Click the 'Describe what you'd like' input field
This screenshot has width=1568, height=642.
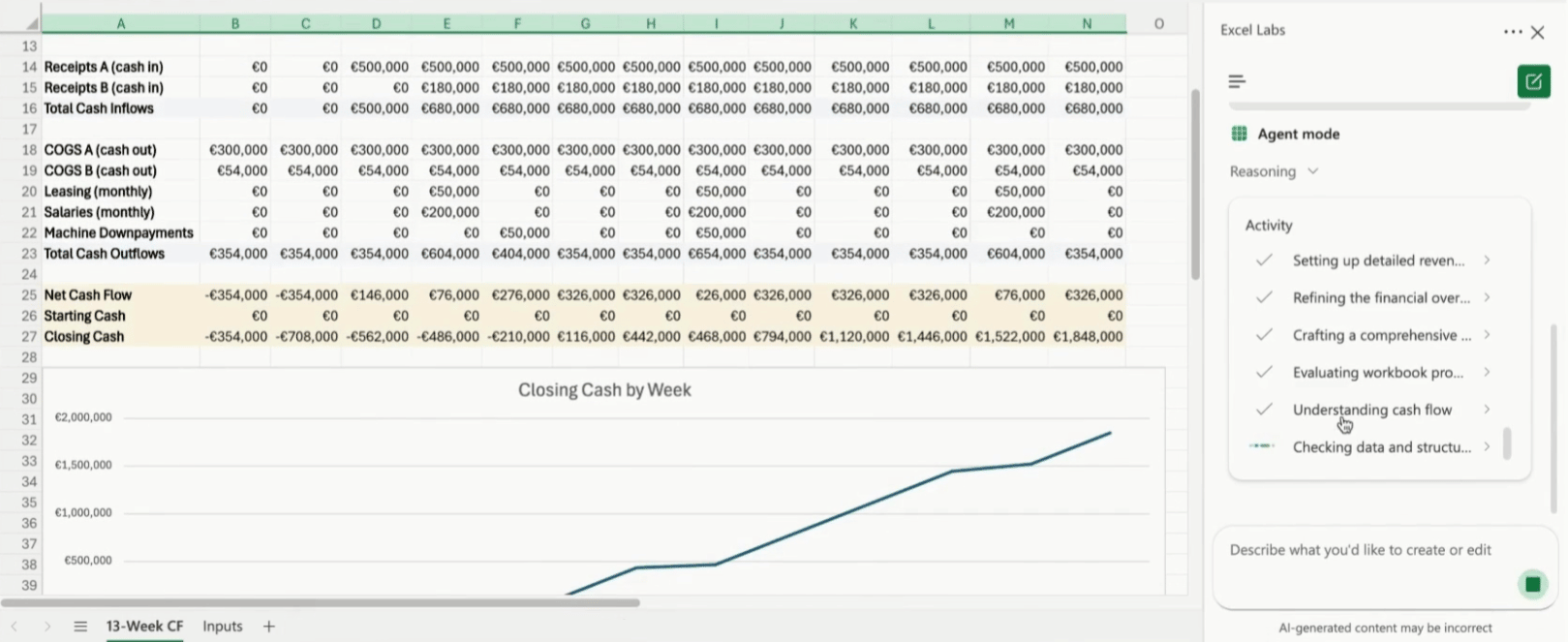[x=1360, y=550]
